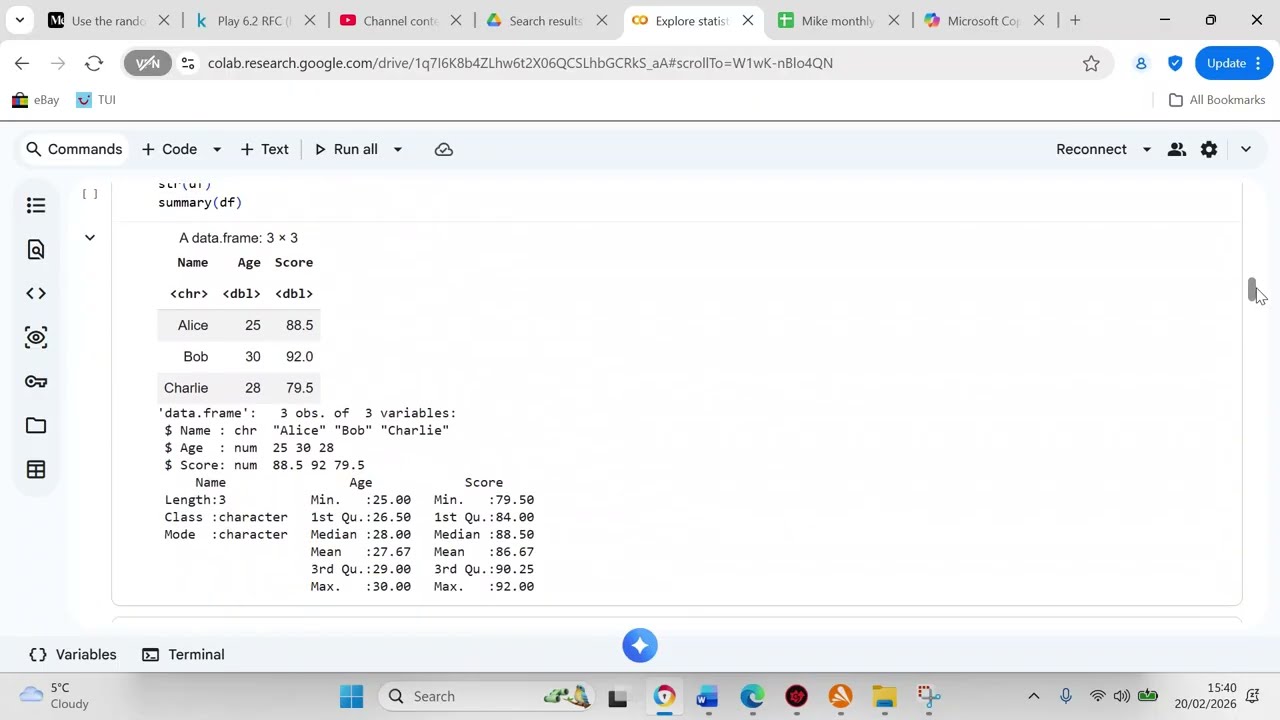Screen dimensions: 1280x720
Task: Show hidden system tray icons
Action: click(x=1034, y=696)
